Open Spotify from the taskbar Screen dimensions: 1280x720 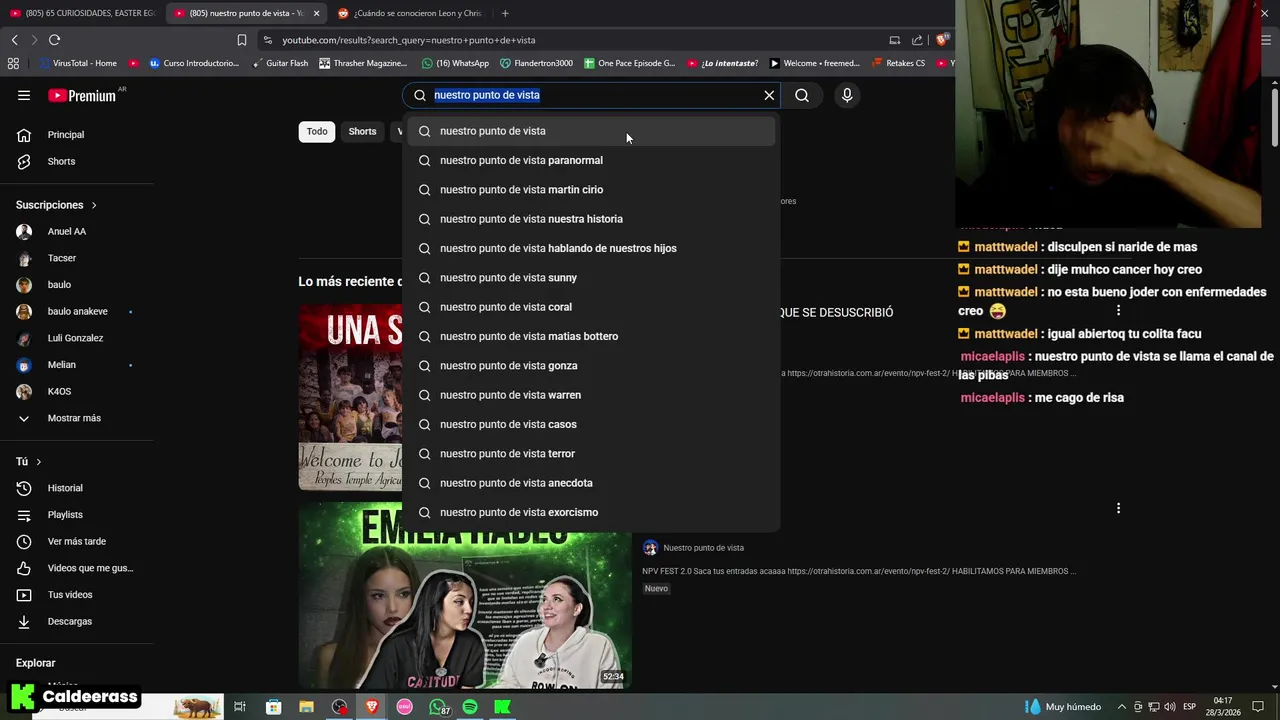pos(470,707)
